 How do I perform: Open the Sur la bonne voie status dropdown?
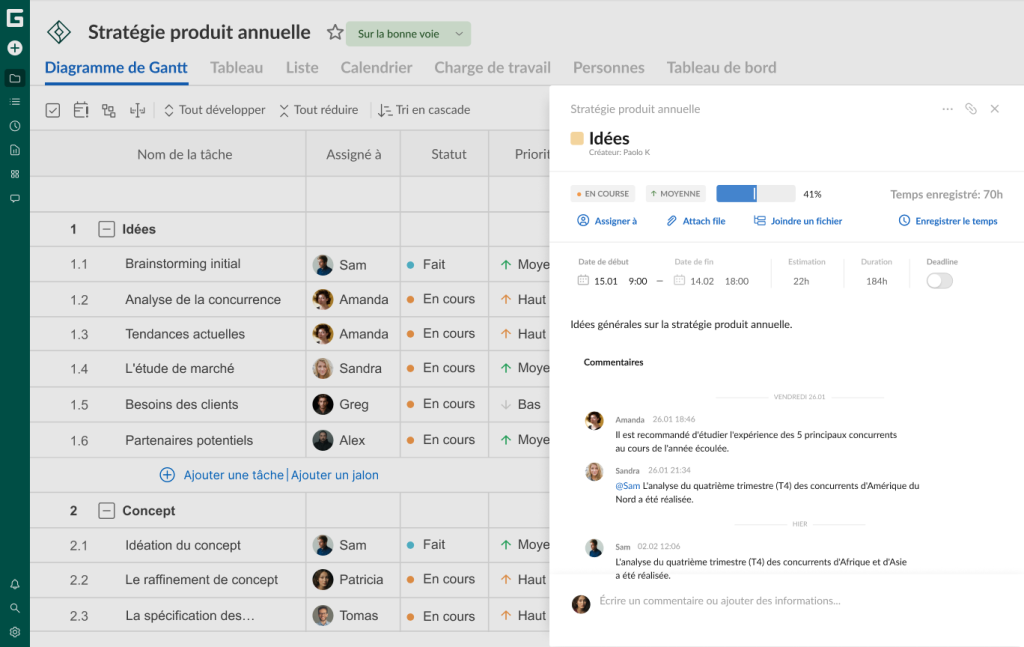click(x=408, y=34)
